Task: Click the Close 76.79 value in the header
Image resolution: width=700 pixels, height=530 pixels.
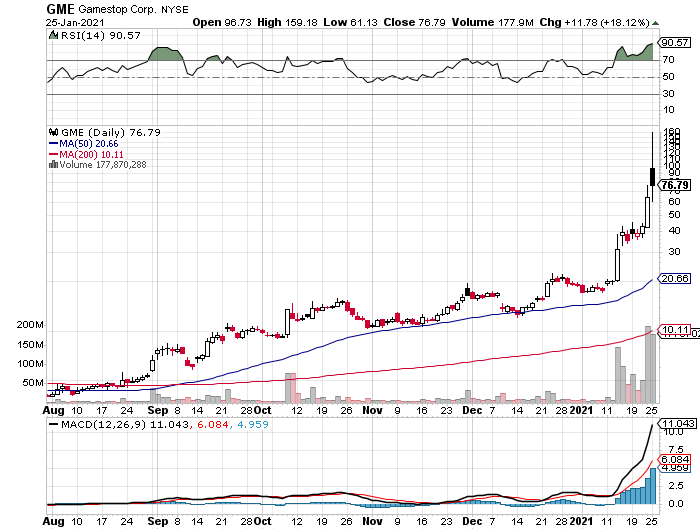Action: pos(414,22)
